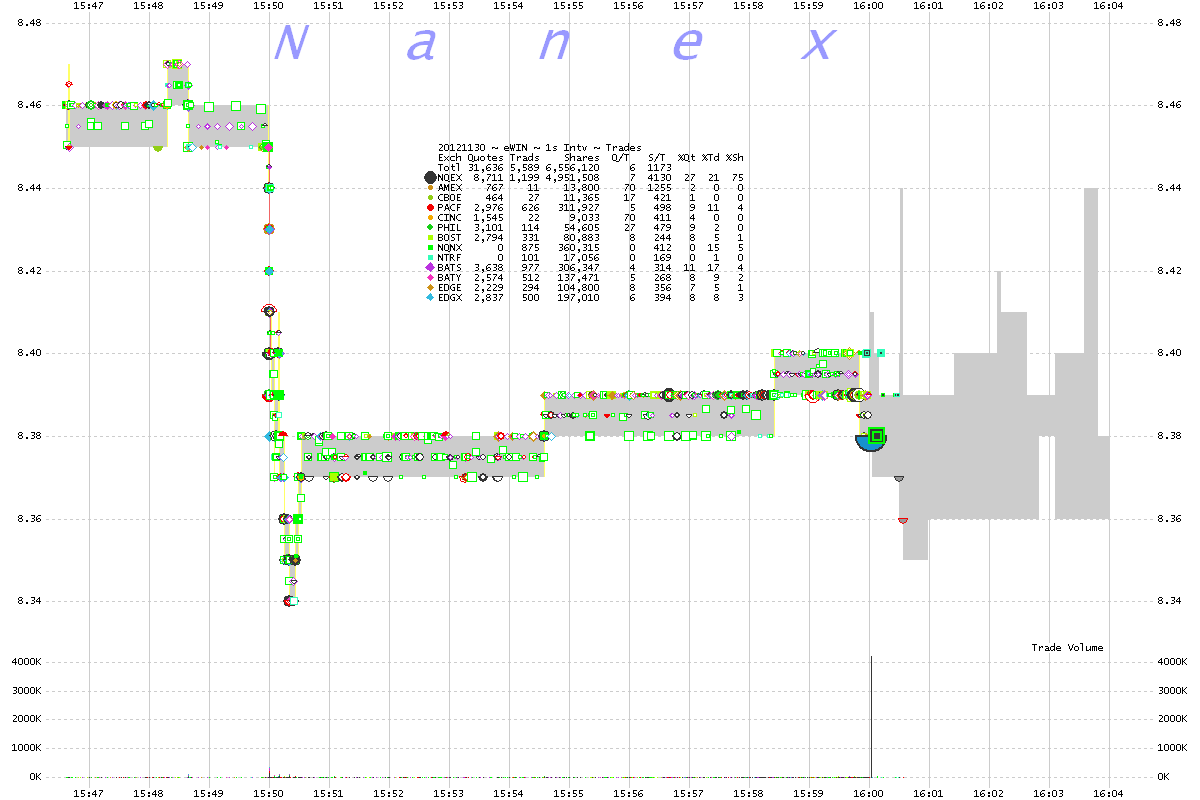Pick the PHIL green diamond legend marker

pos(429,228)
